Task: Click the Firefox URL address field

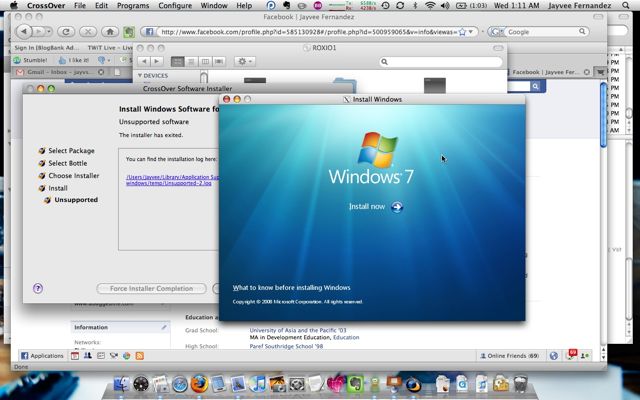Action: point(300,32)
